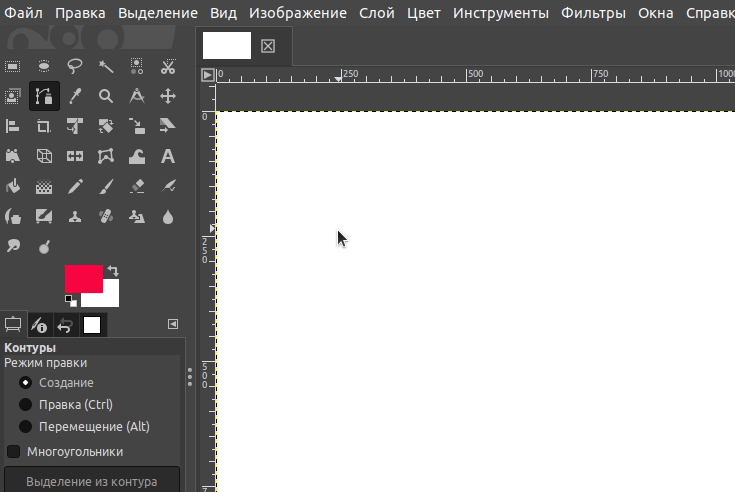Viewport: 735px width, 492px height.
Task: Select the Handle Transform tool
Action: tap(13, 157)
